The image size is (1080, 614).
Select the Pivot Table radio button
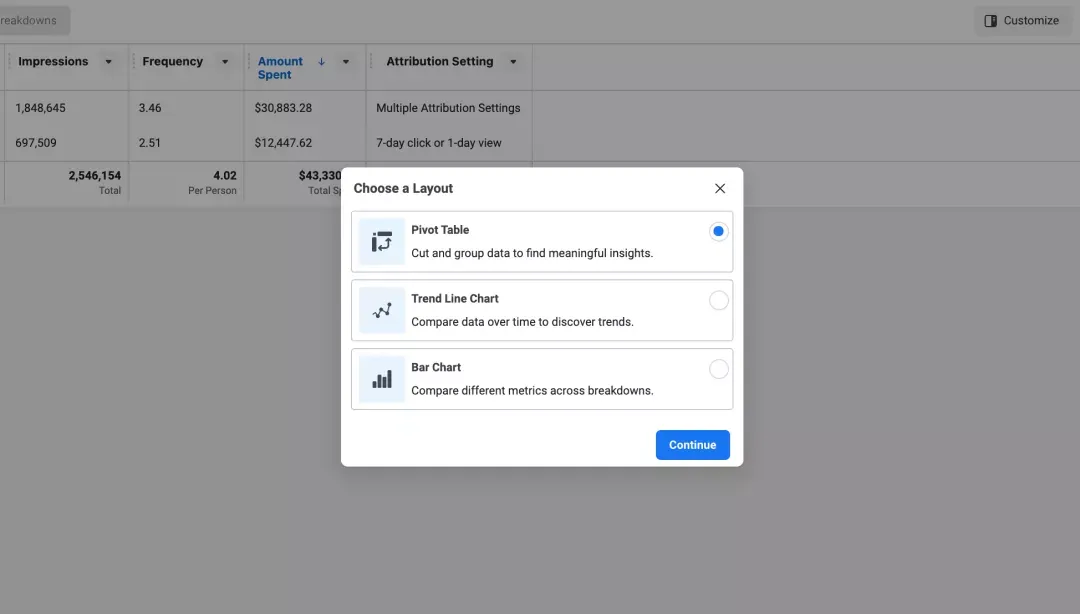[x=718, y=232]
